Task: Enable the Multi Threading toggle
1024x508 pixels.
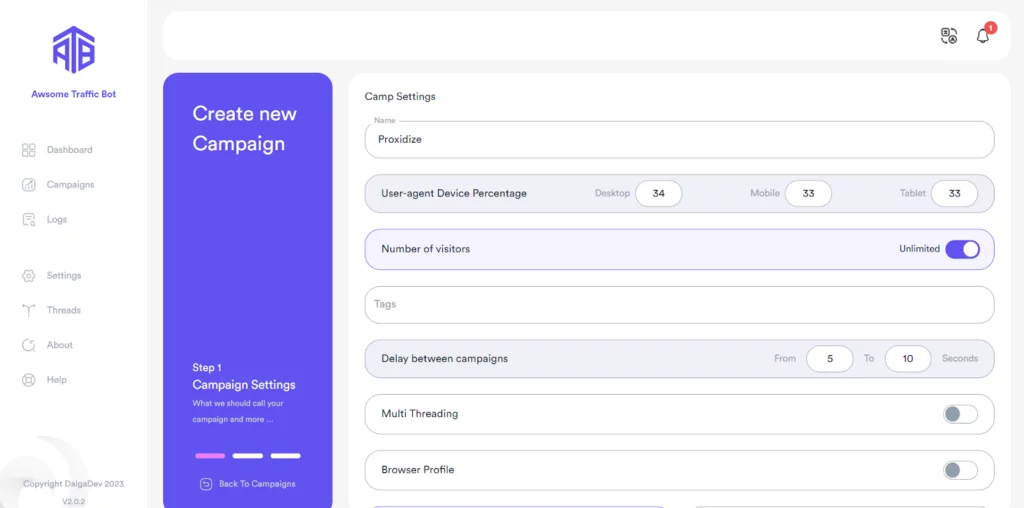Action: pos(960,414)
